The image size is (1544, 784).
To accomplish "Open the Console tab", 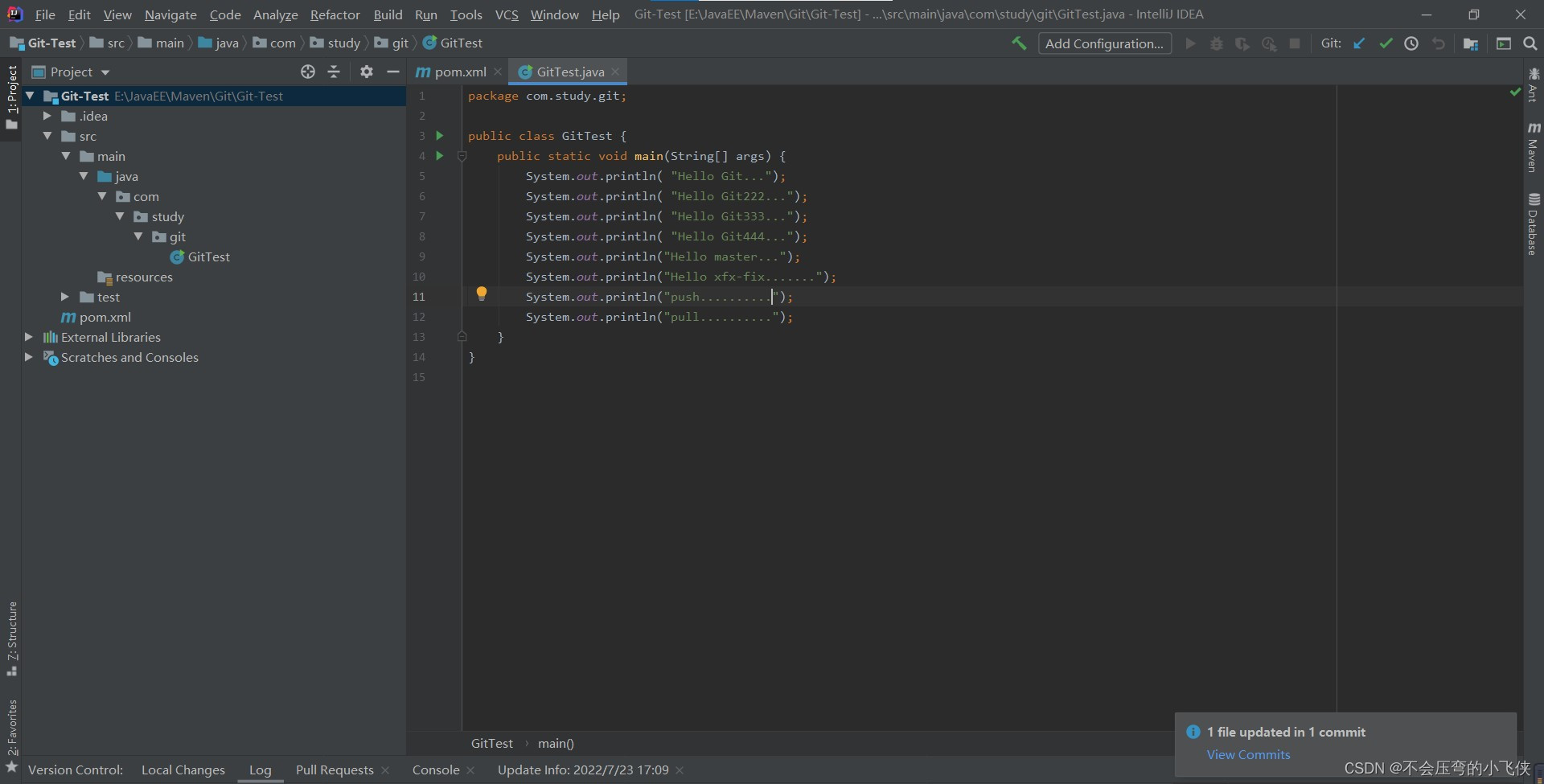I will [x=436, y=770].
